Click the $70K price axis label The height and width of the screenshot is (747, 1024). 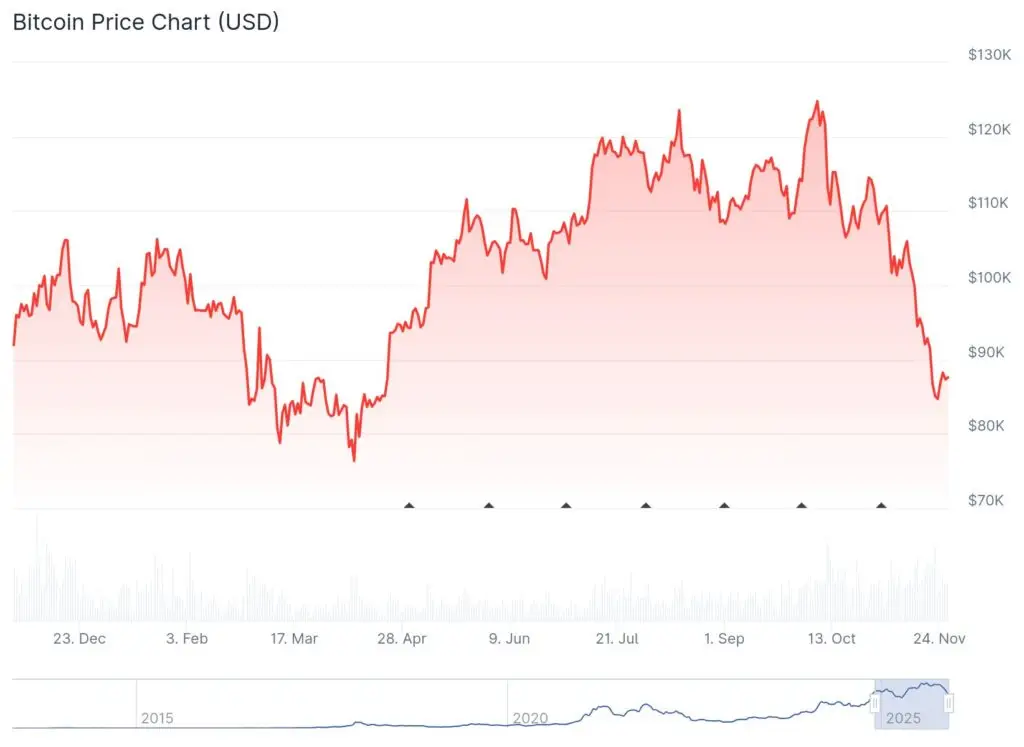986,500
